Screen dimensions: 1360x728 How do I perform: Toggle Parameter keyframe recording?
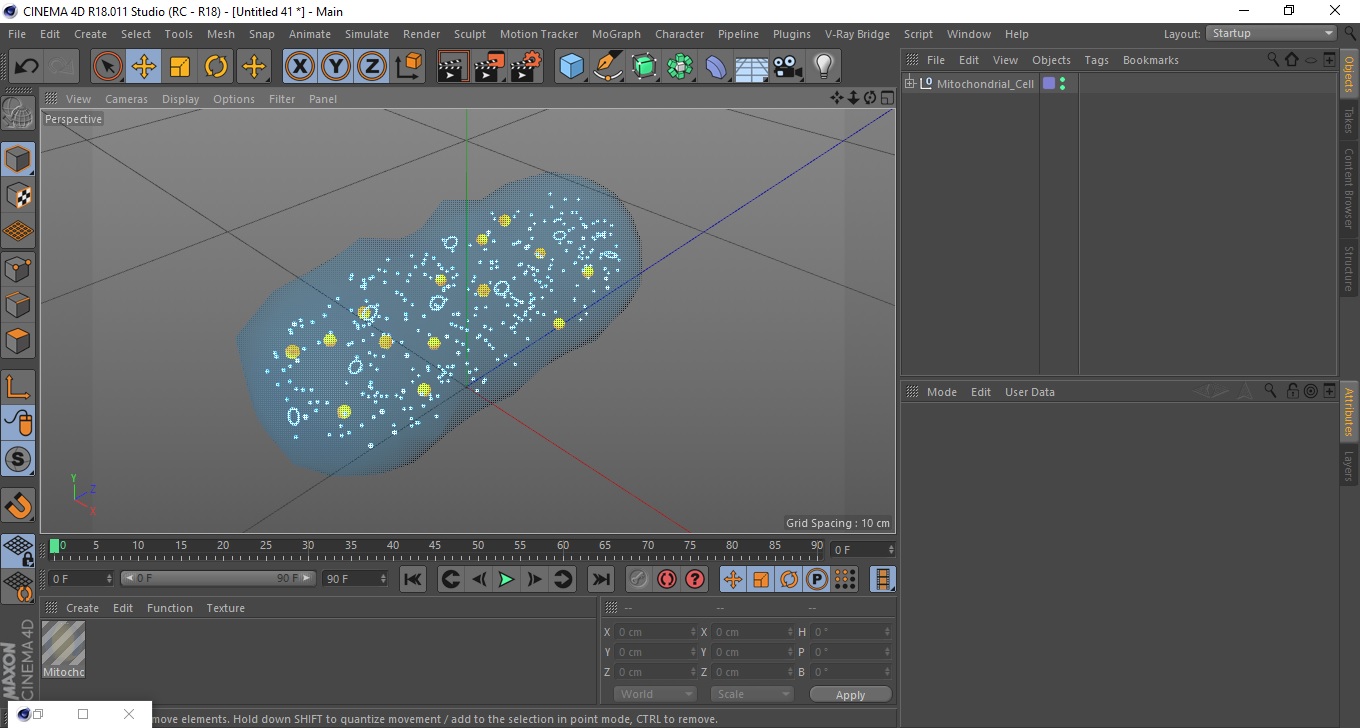817,579
